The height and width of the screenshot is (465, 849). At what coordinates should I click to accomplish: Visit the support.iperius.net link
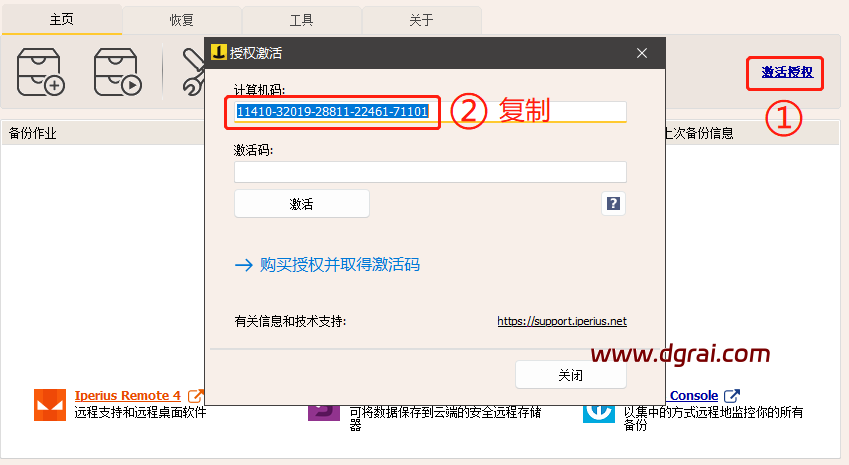(x=562, y=321)
